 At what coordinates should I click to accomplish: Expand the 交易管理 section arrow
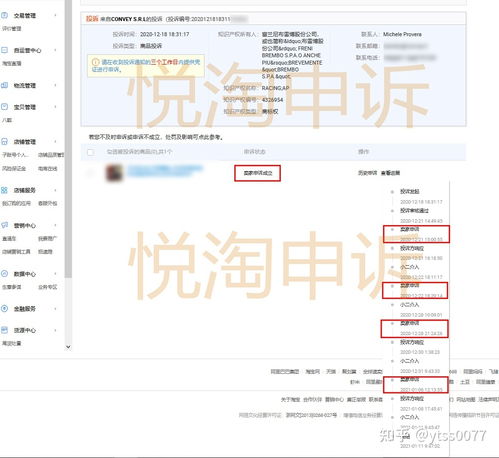click(55, 15)
